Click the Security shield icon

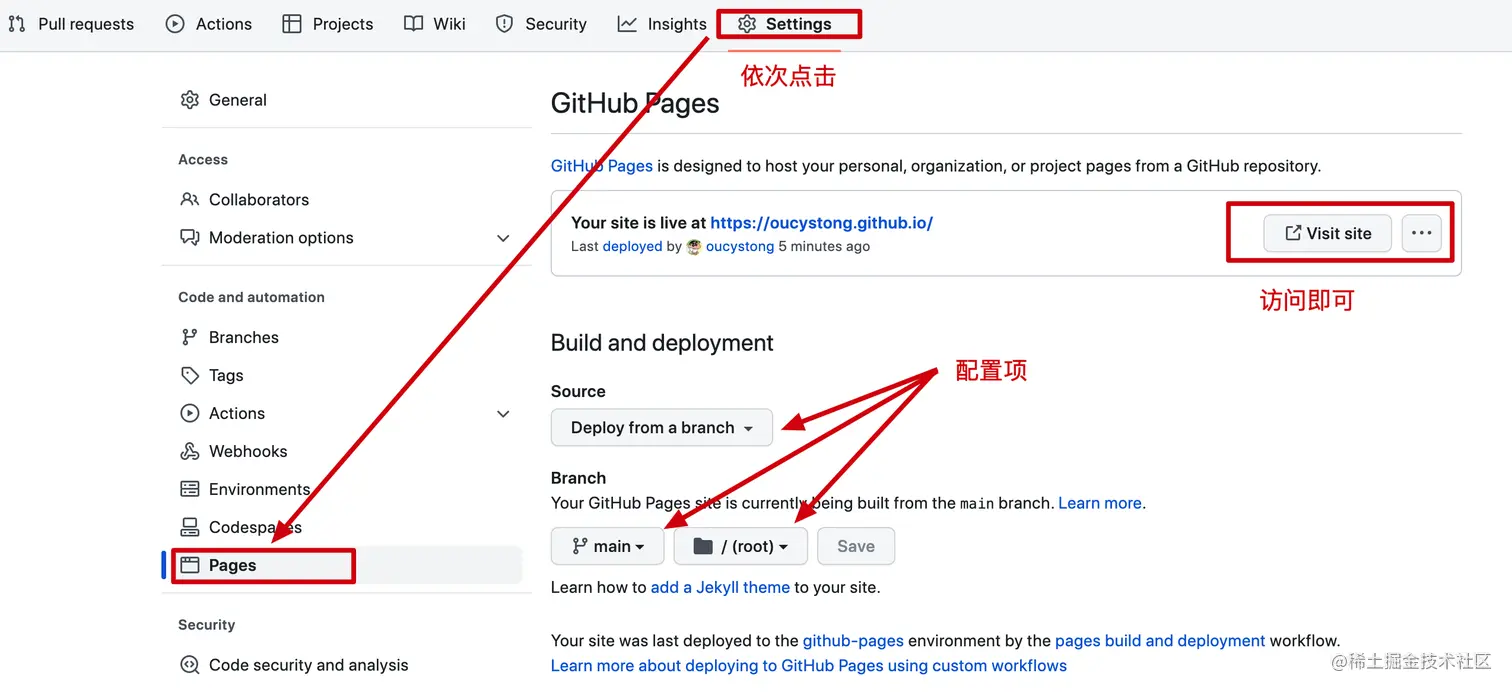505,24
